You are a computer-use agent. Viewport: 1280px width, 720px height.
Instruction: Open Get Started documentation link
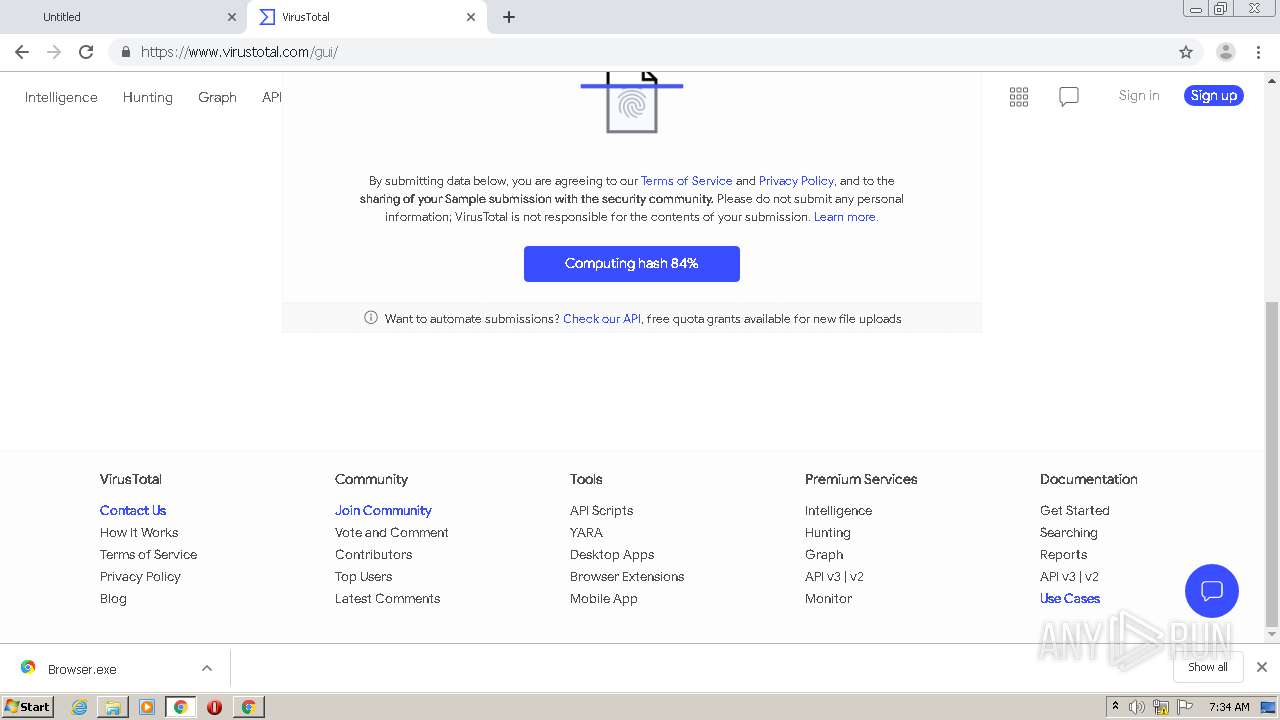[1075, 510]
